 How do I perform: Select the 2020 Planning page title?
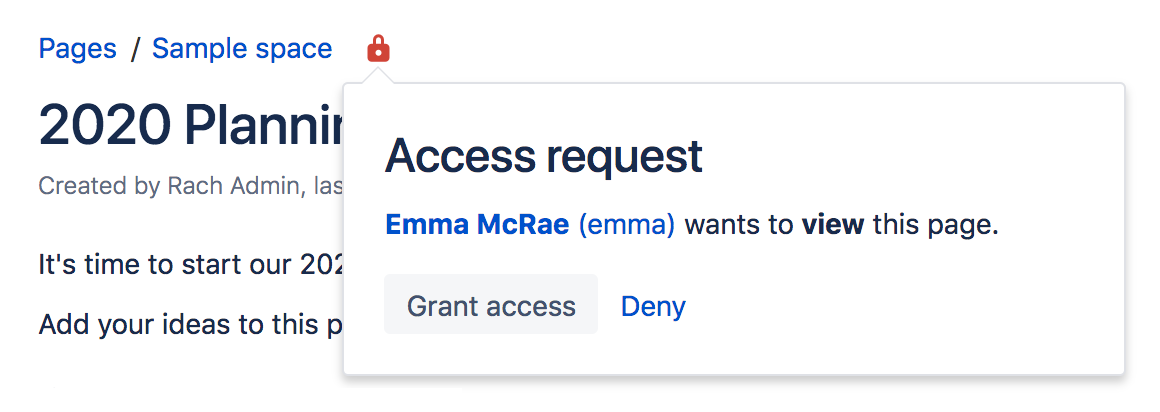tap(190, 127)
